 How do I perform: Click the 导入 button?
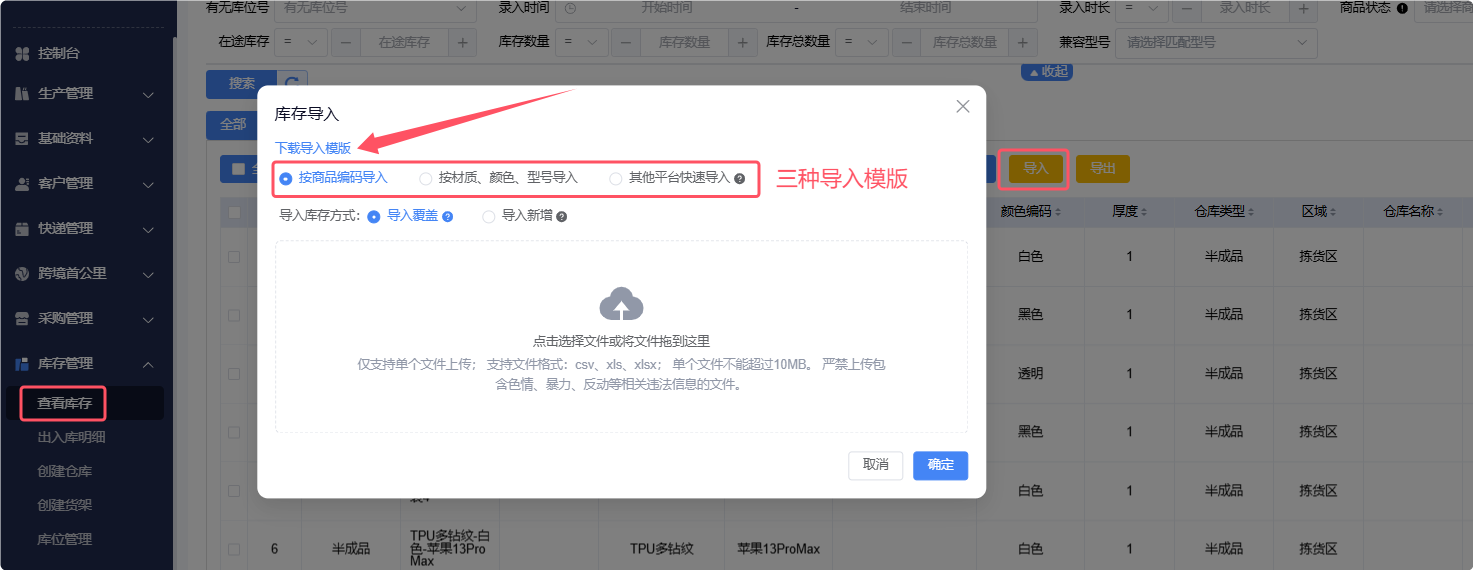click(1035, 169)
